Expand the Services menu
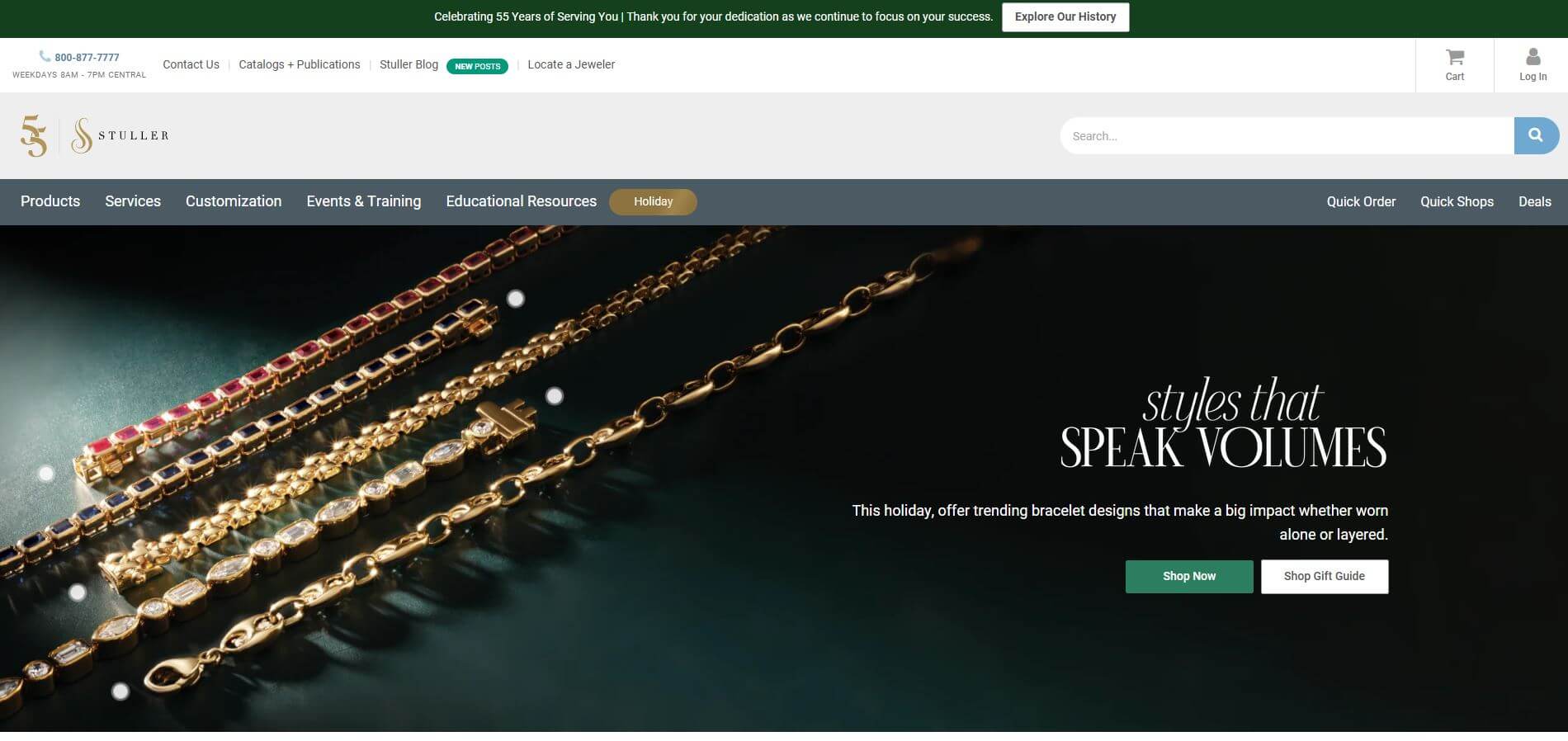1568x741 pixels. [133, 201]
